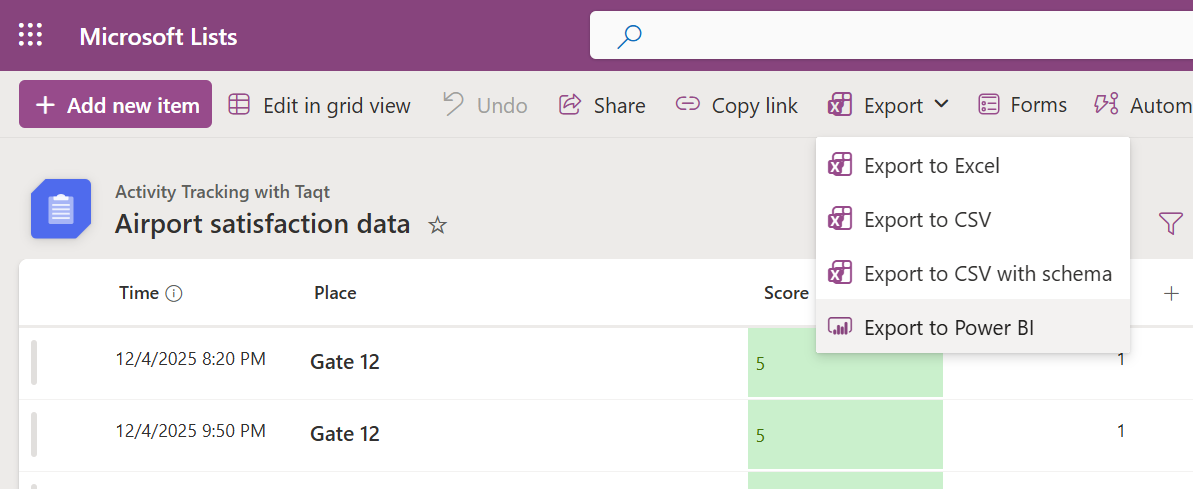Click icon beside Export to CSV with schema
Screen dimensions: 1193x489
click(840, 272)
